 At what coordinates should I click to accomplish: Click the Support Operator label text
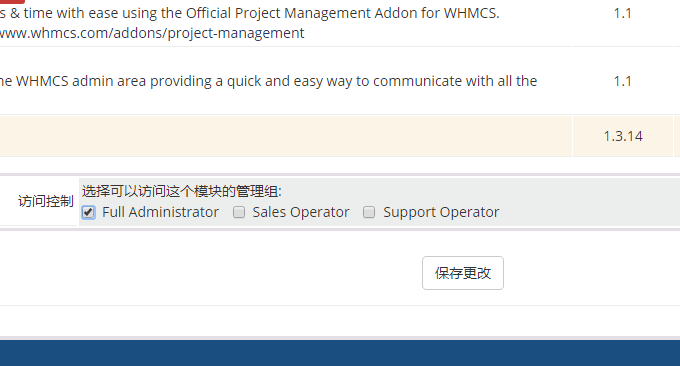click(441, 212)
